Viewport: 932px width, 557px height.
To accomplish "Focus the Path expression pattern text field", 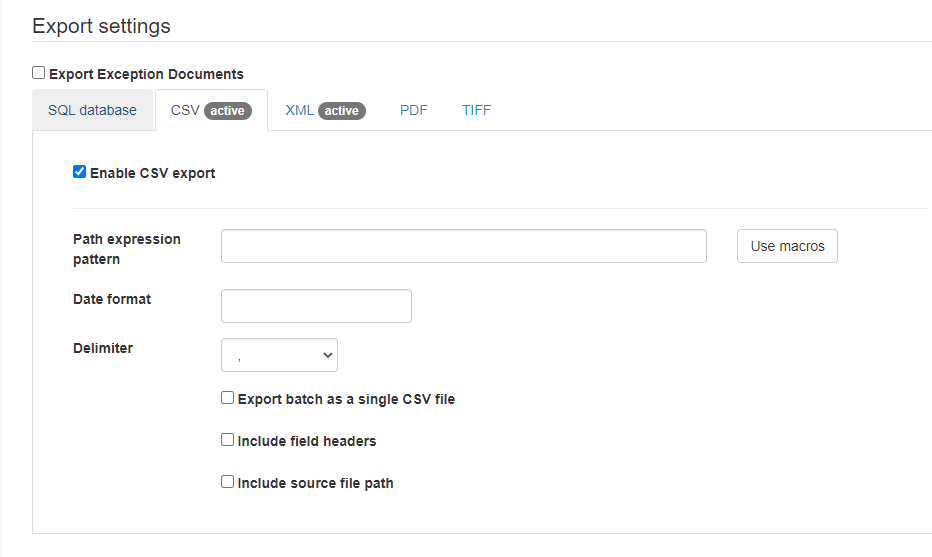I will (463, 246).
